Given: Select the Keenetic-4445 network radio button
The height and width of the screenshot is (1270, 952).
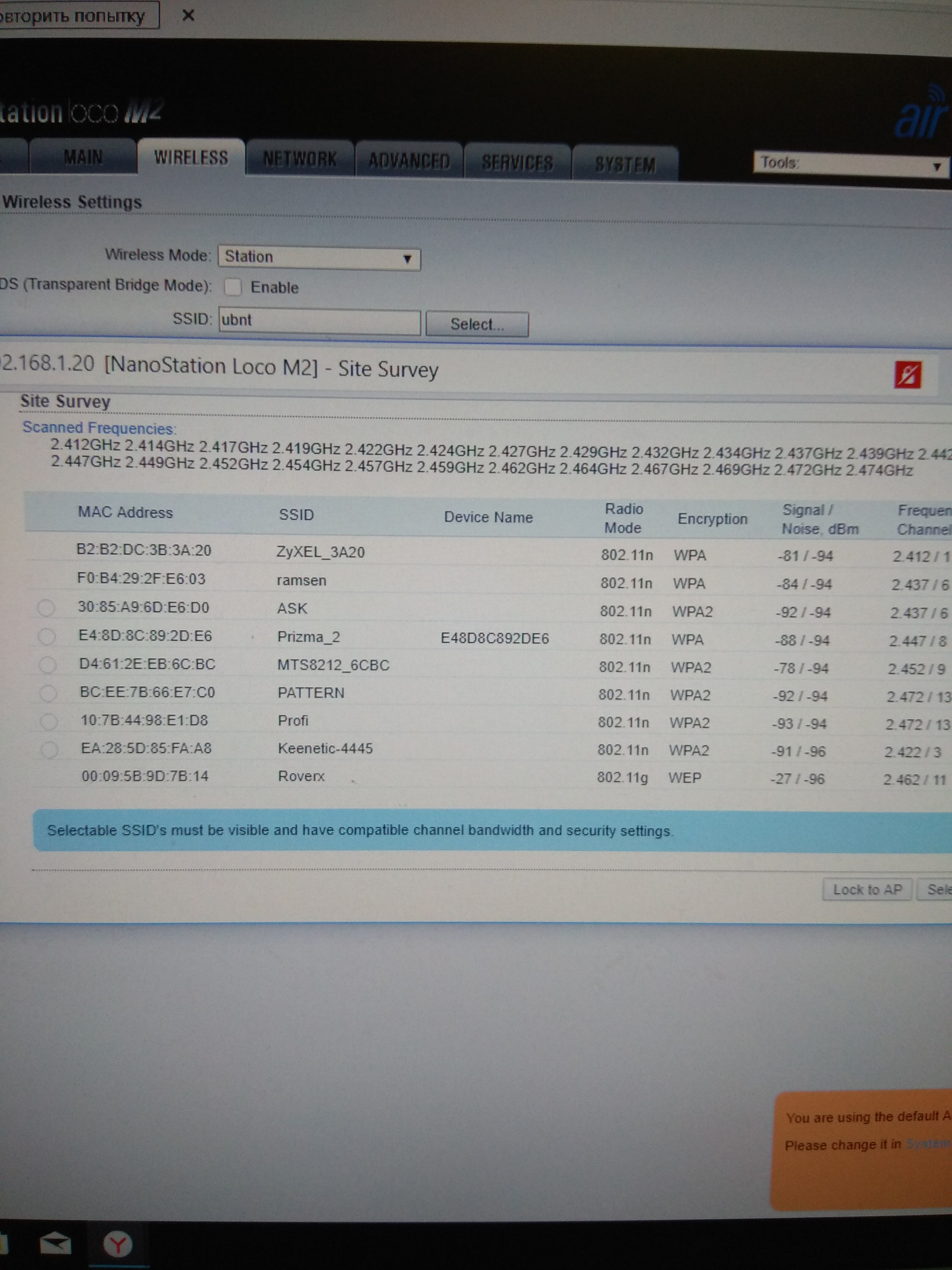Looking at the screenshot, I should coord(50,749).
